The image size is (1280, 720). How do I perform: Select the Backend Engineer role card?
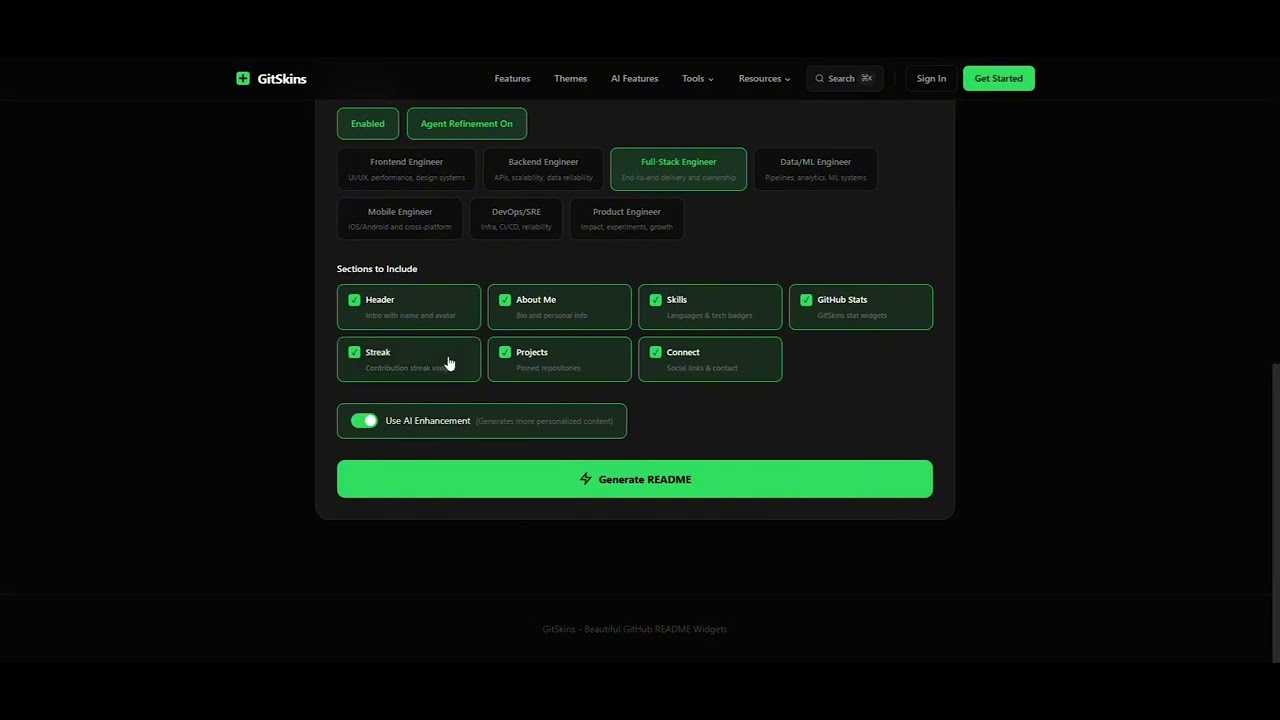click(x=543, y=169)
